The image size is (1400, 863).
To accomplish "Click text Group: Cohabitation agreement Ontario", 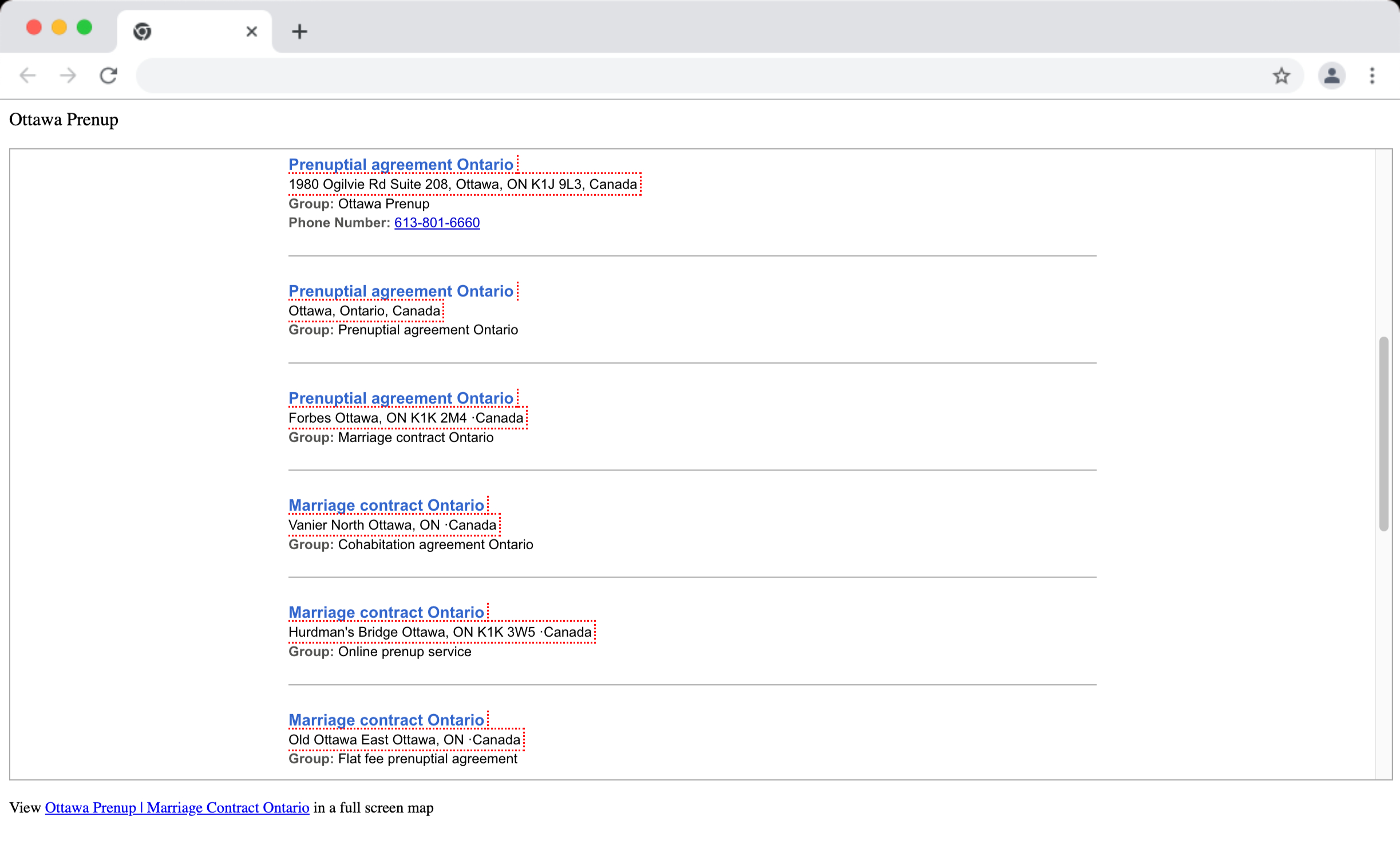I will click(411, 545).
